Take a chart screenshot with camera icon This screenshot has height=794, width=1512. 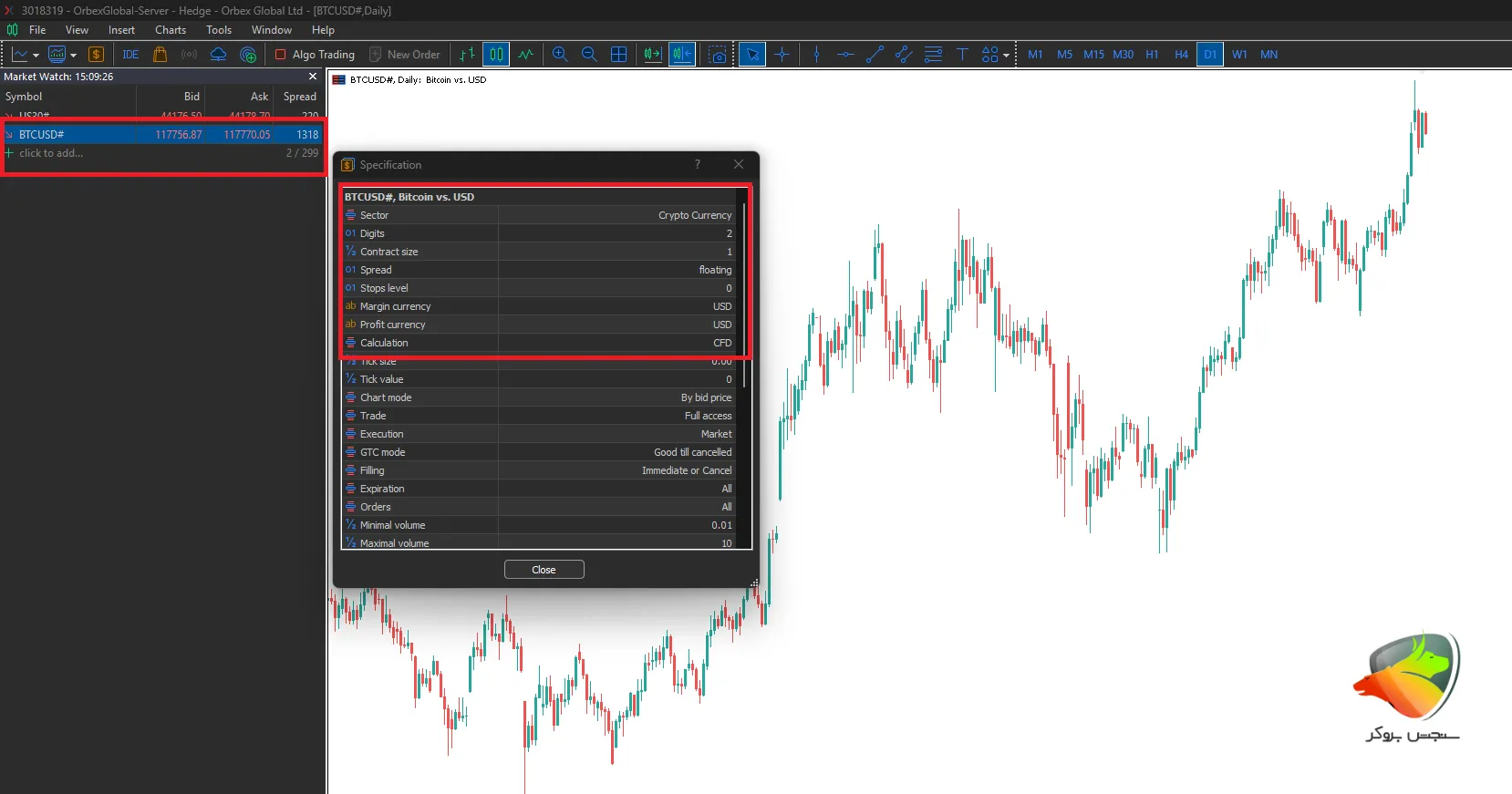pyautogui.click(x=719, y=55)
